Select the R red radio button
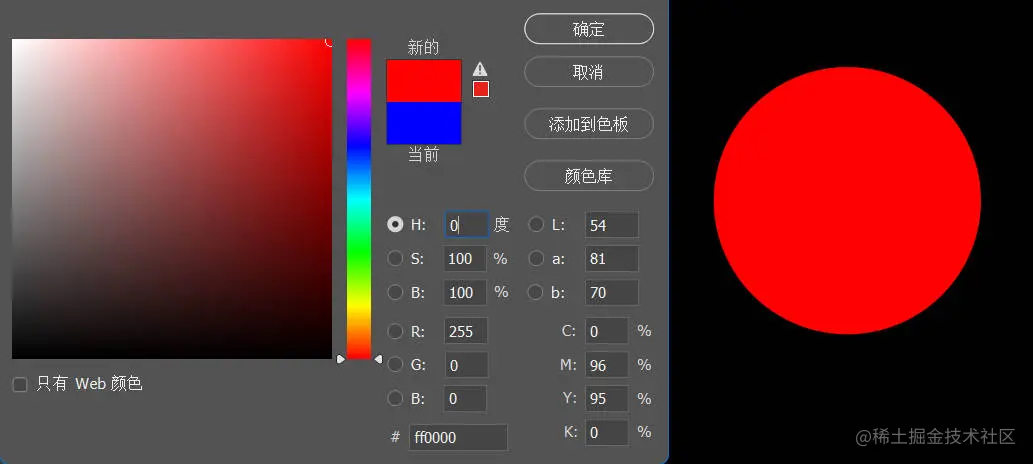This screenshot has width=1033, height=464. tap(395, 331)
